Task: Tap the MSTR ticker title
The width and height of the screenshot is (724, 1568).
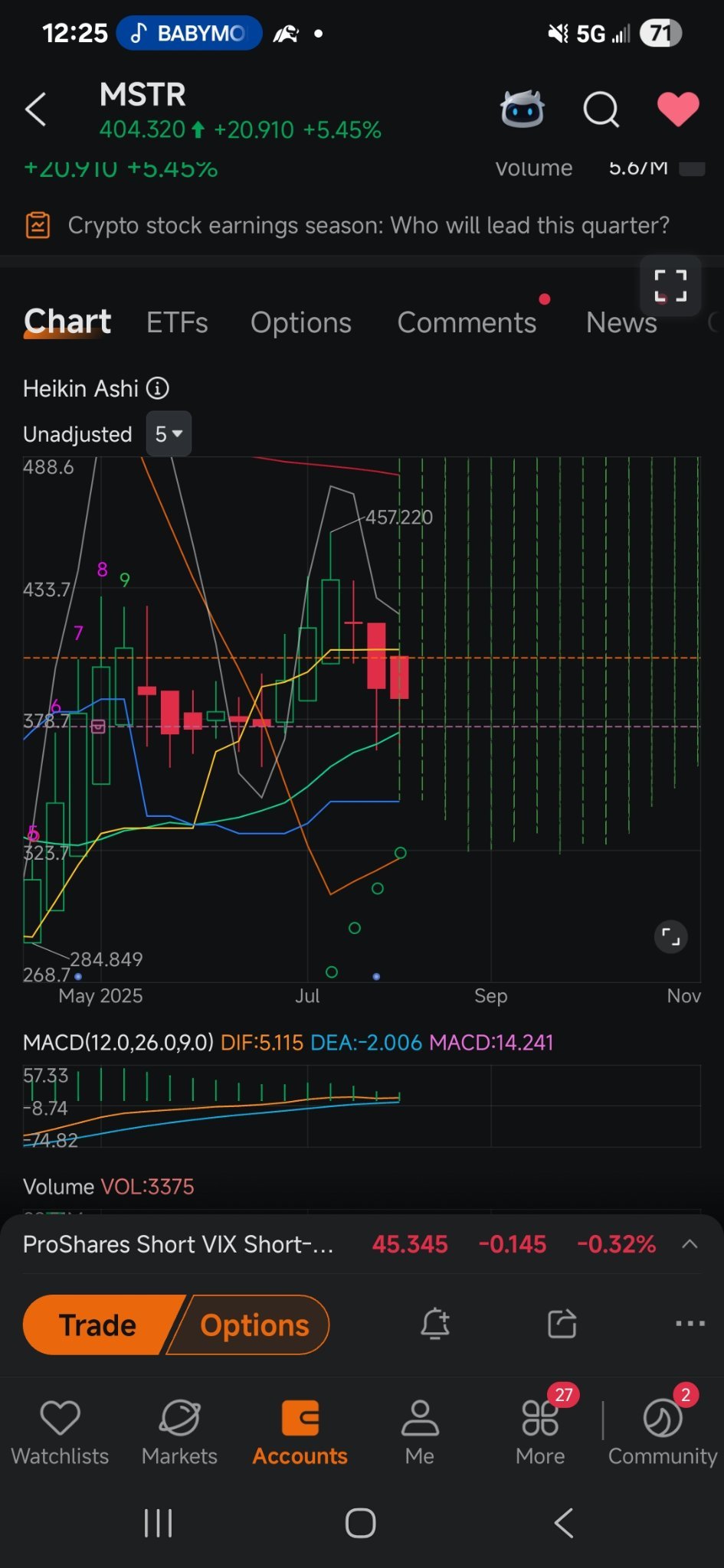Action: [x=143, y=95]
